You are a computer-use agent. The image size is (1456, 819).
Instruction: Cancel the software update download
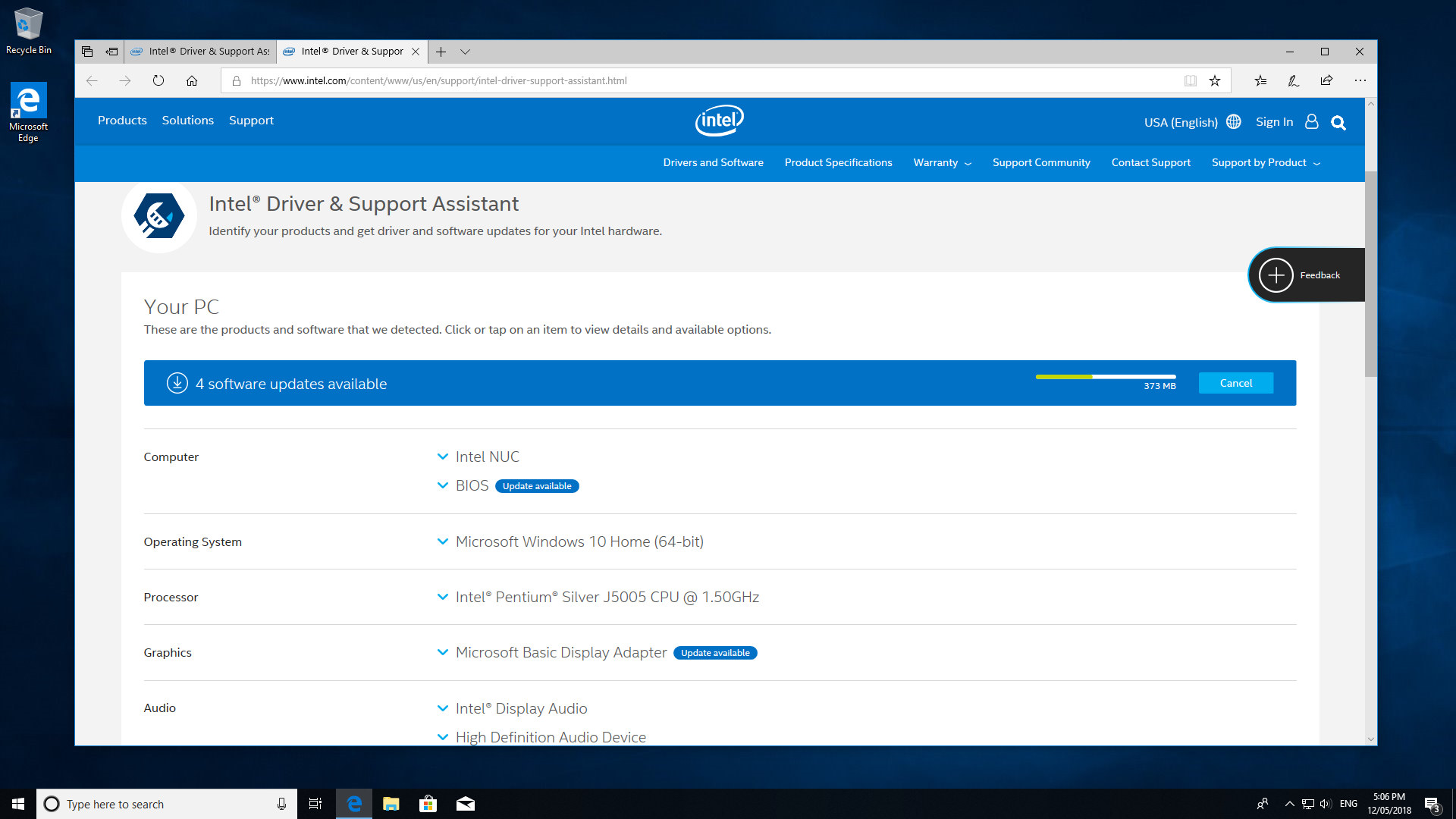tap(1235, 383)
